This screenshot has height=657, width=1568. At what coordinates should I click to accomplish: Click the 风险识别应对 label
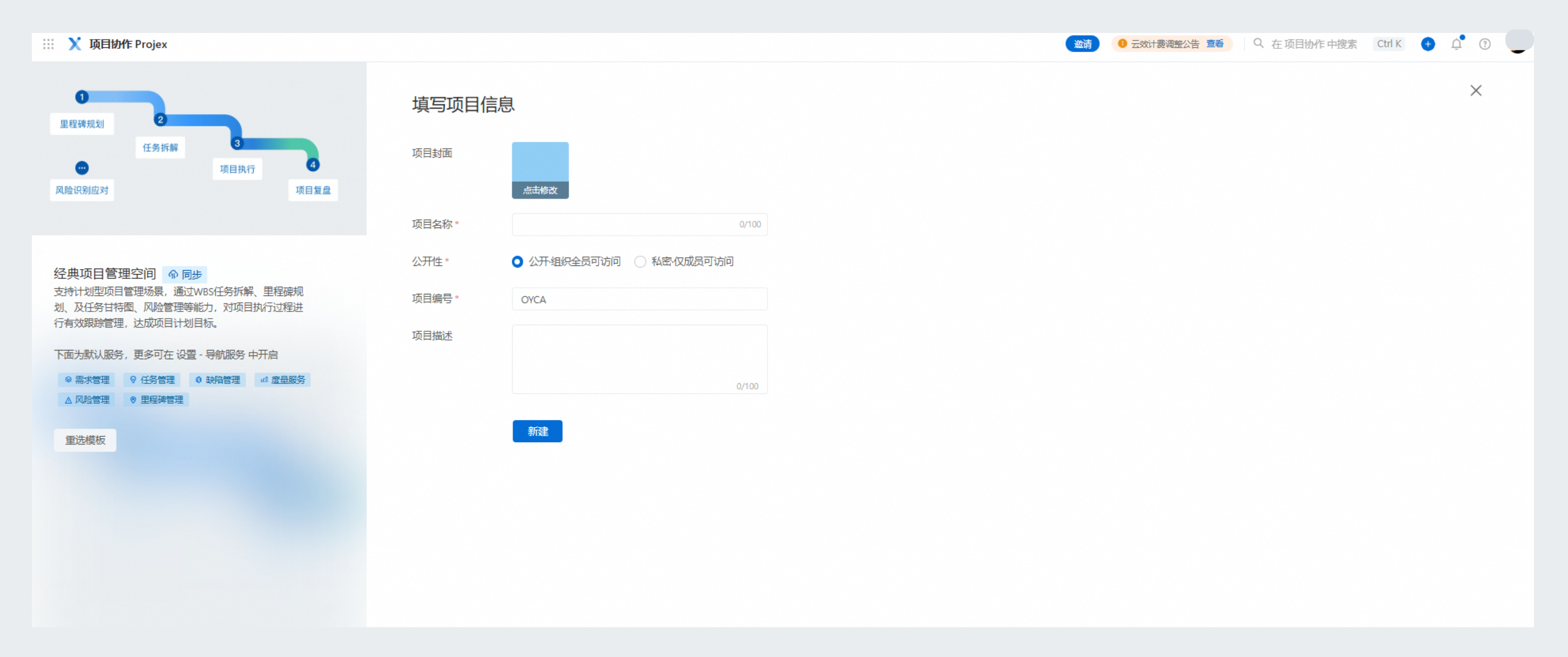click(x=82, y=191)
